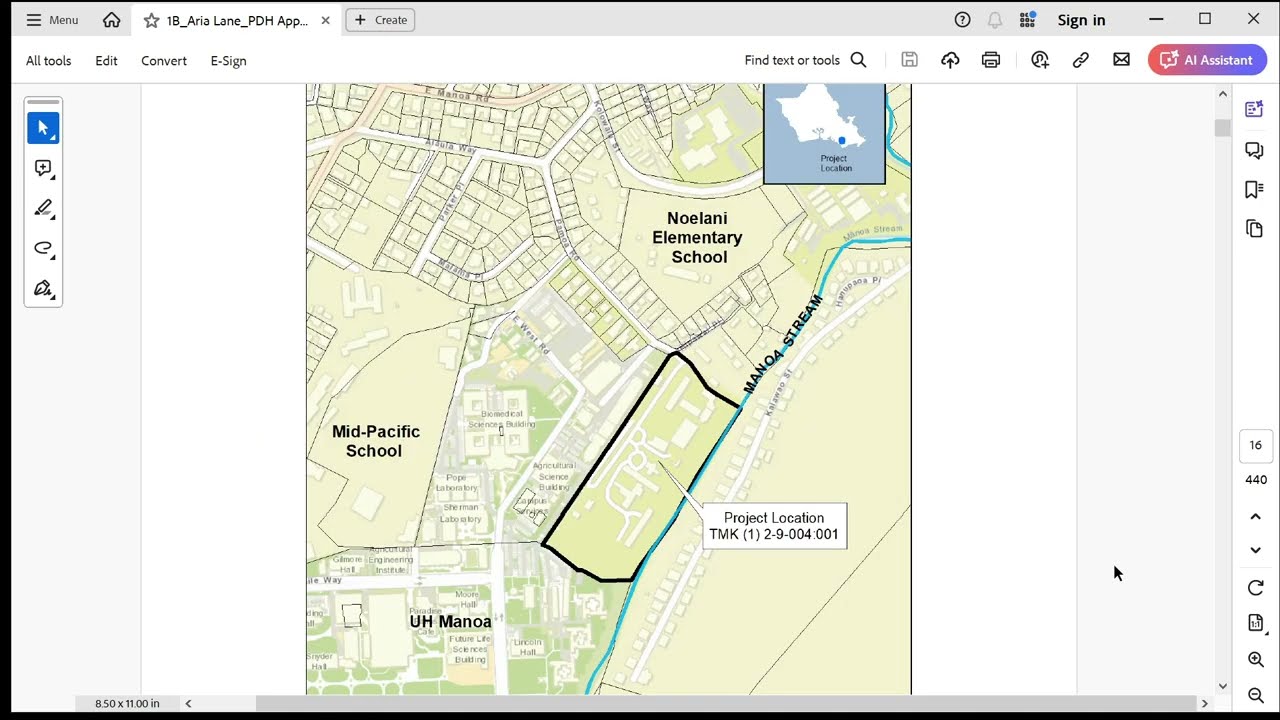Print the document with printer icon
The image size is (1280, 720).
[991, 60]
